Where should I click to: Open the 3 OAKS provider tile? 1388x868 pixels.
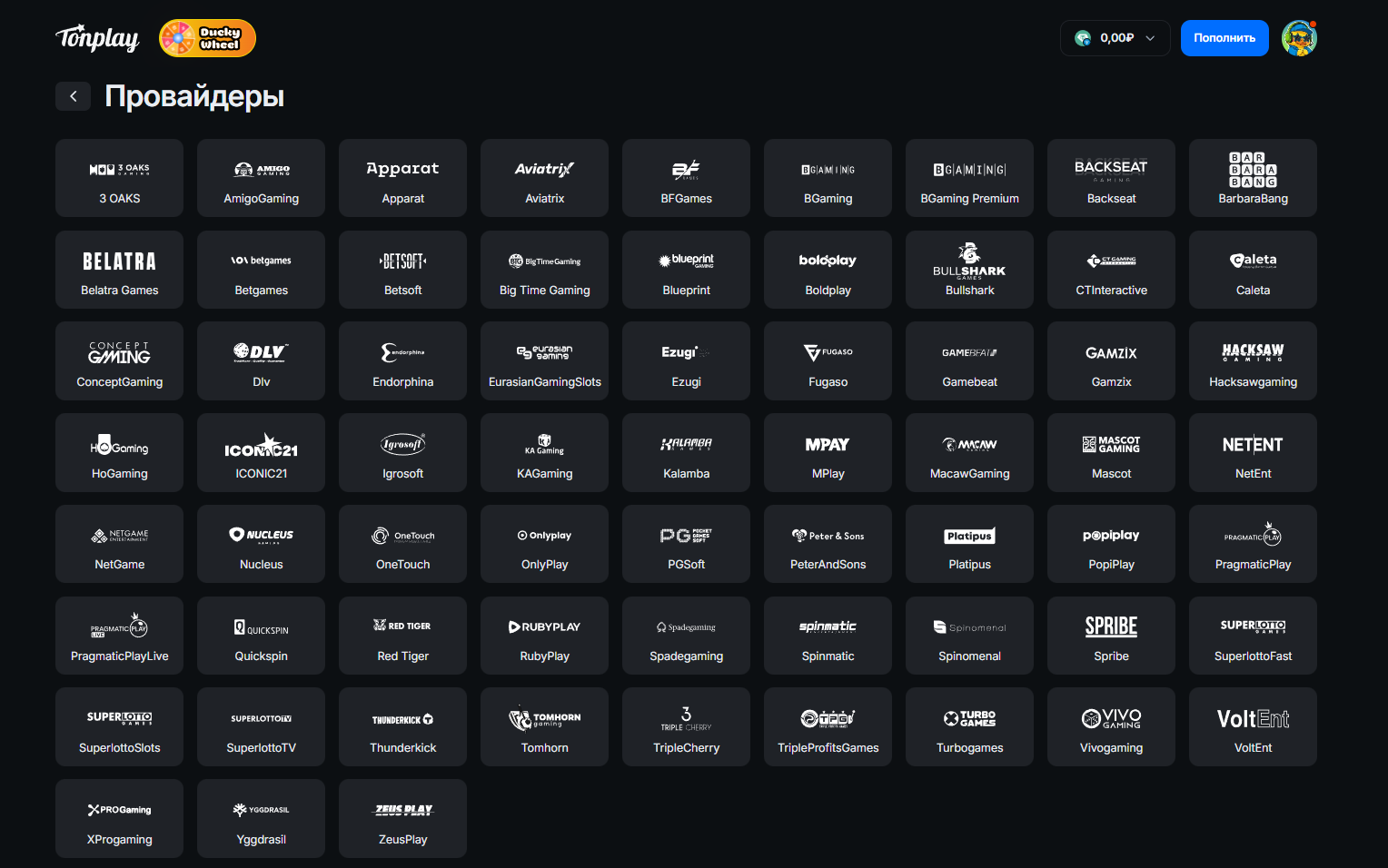pos(119,178)
